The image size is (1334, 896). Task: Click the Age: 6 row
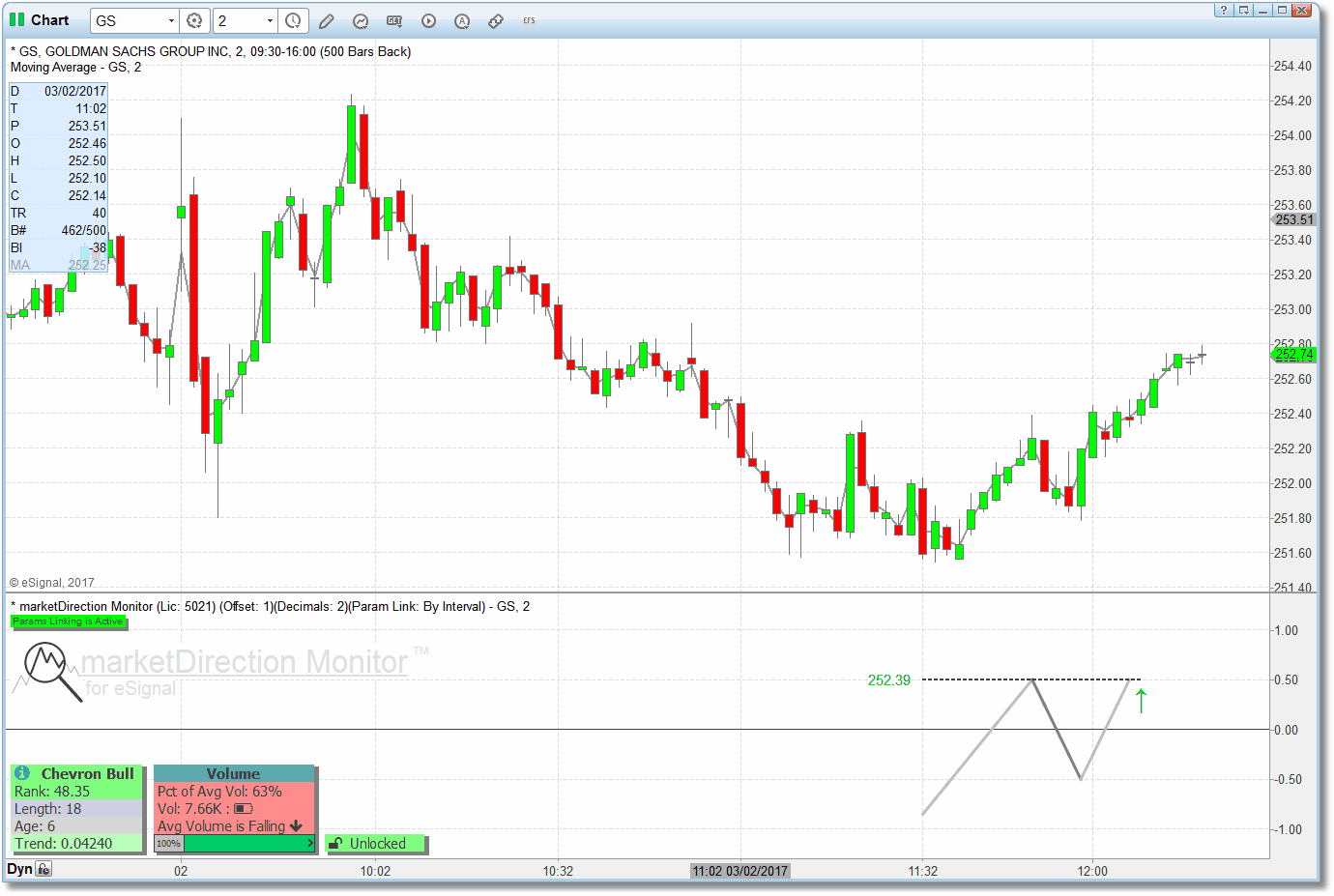[76, 826]
